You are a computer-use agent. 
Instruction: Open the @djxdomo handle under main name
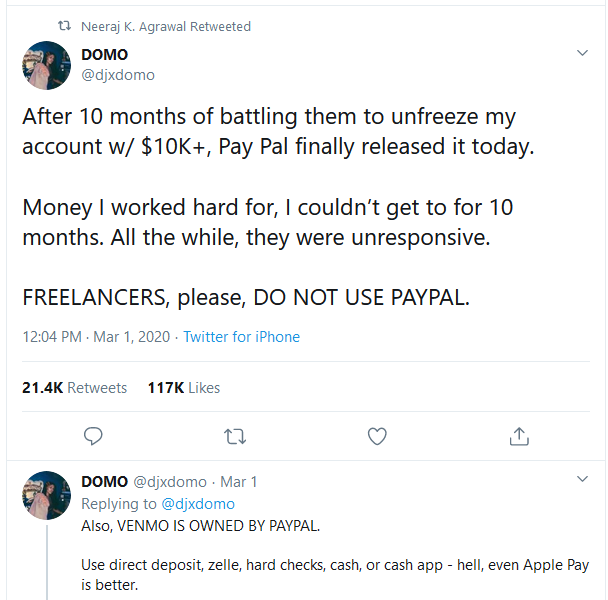[117, 74]
